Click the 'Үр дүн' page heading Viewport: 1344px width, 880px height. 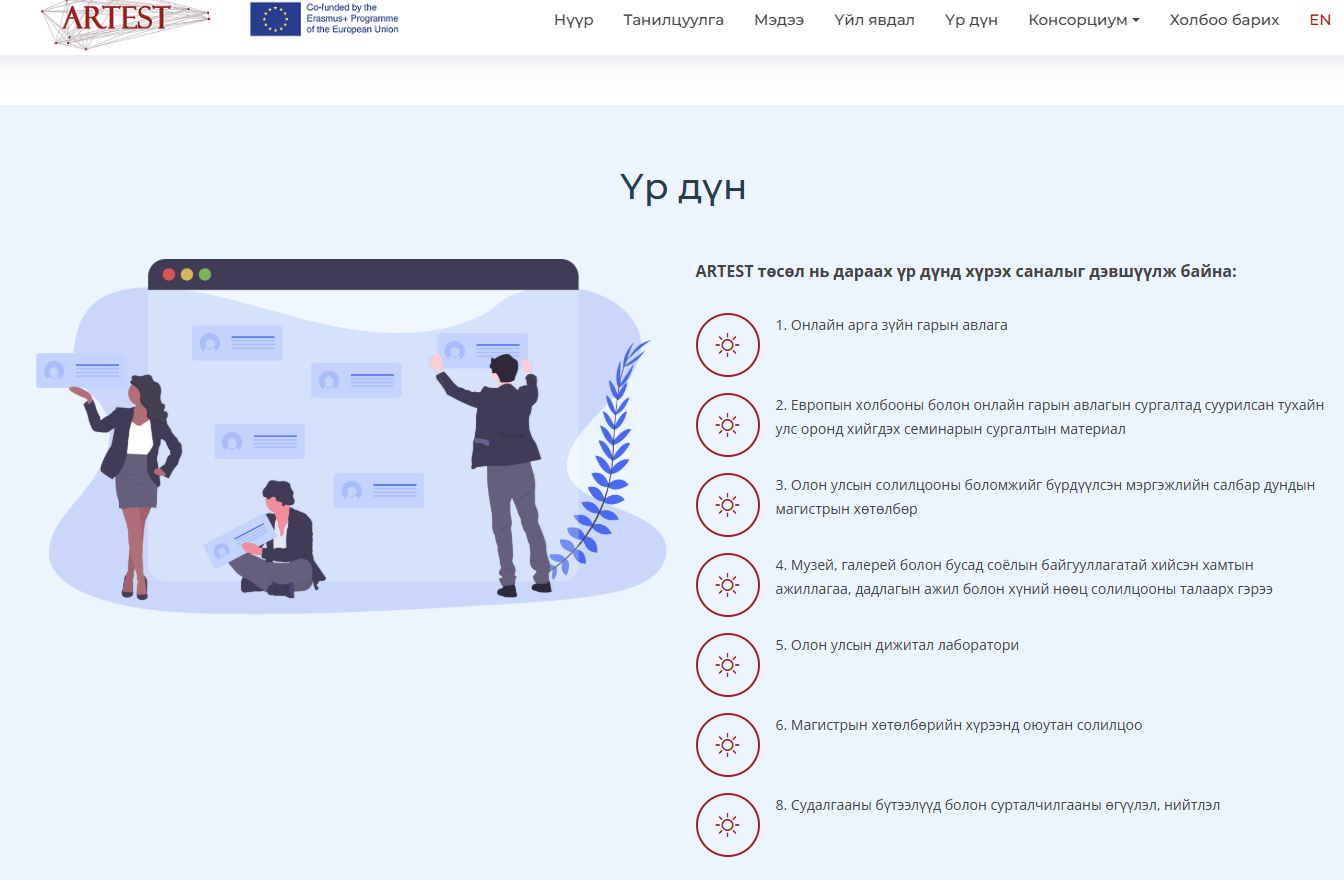pos(683,187)
